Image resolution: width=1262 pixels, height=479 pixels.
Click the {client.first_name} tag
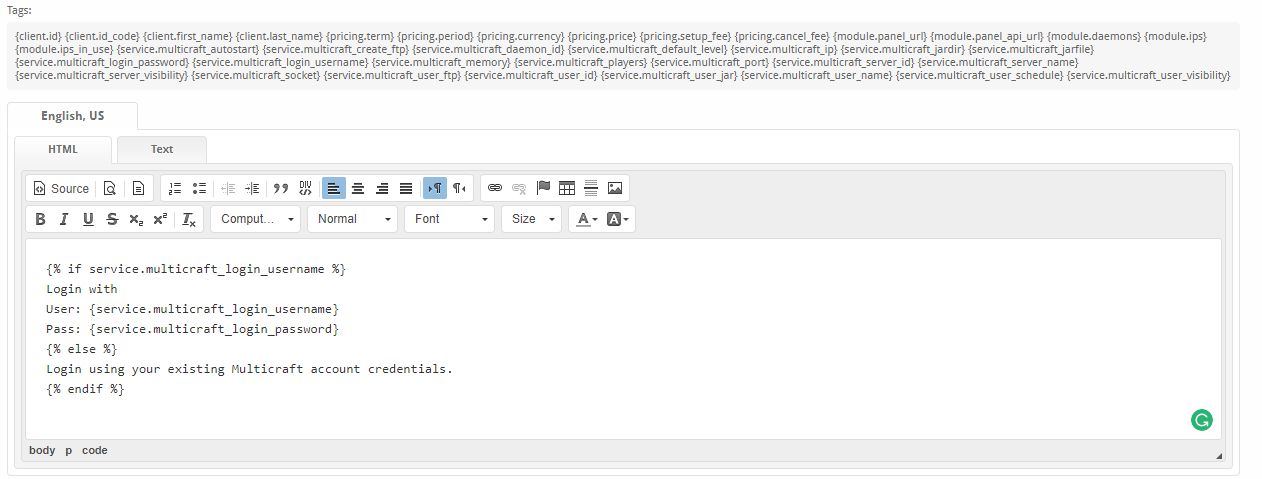click(188, 36)
